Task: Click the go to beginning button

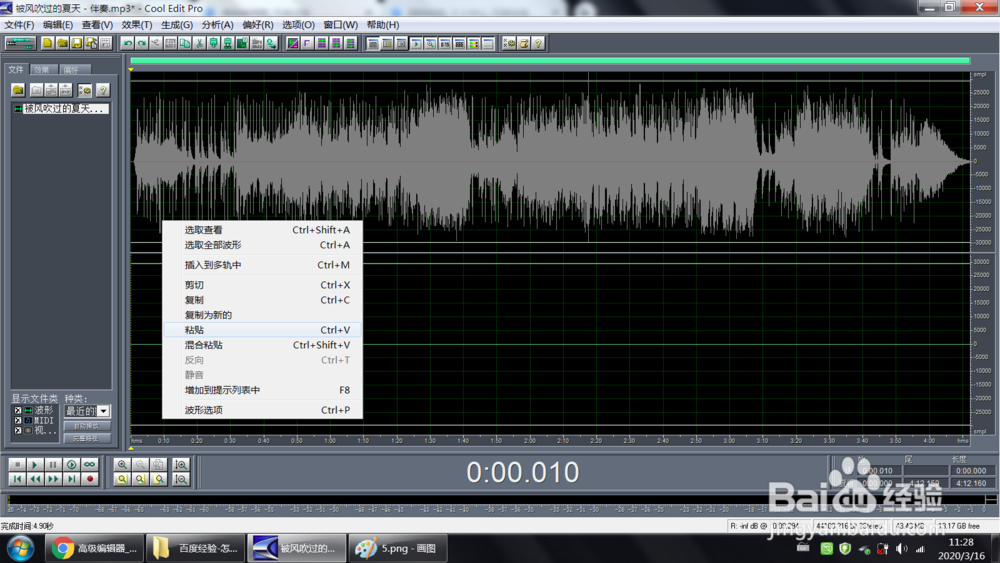Action: click(17, 478)
